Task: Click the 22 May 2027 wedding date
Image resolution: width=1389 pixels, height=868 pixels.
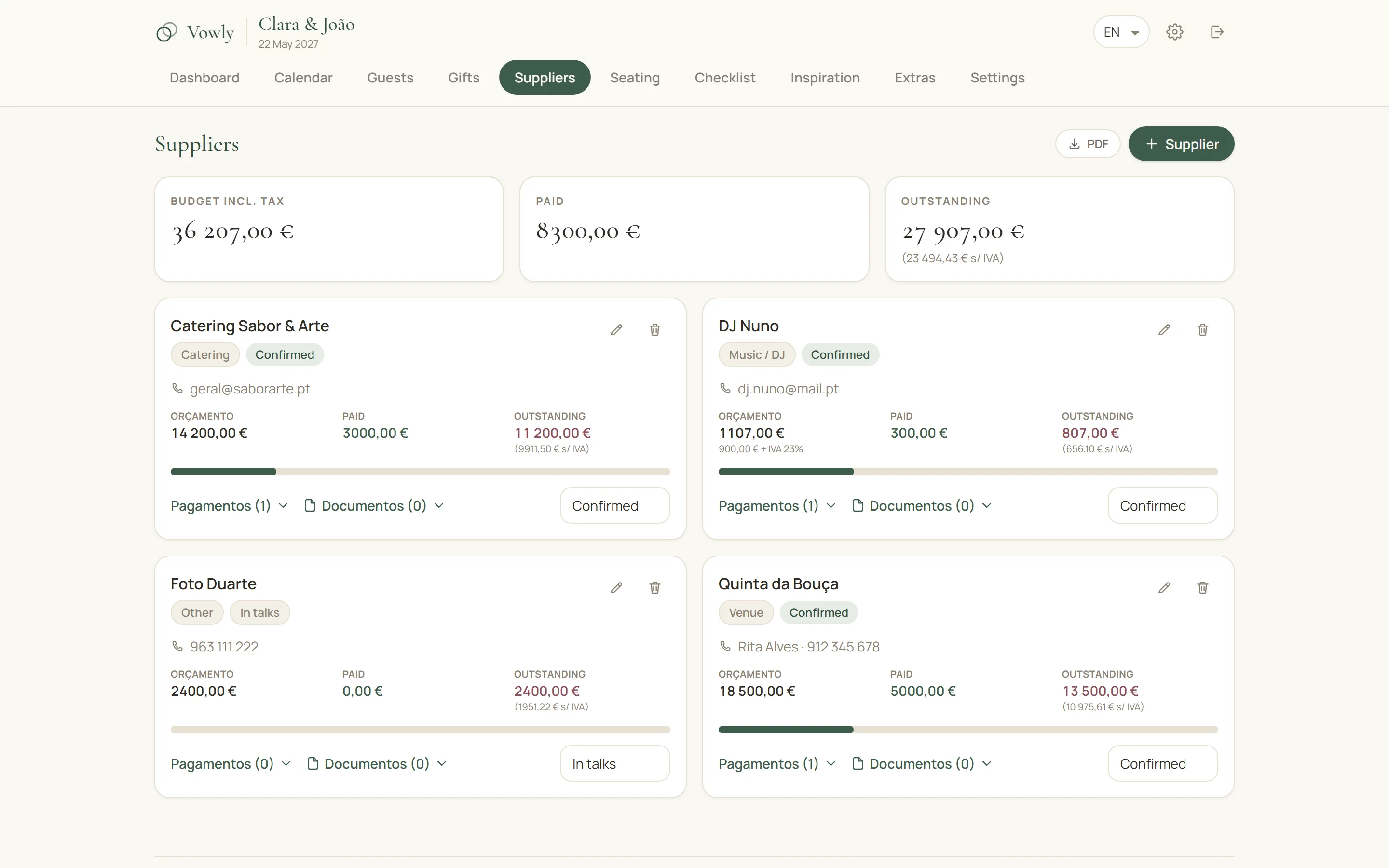Action: (x=288, y=44)
